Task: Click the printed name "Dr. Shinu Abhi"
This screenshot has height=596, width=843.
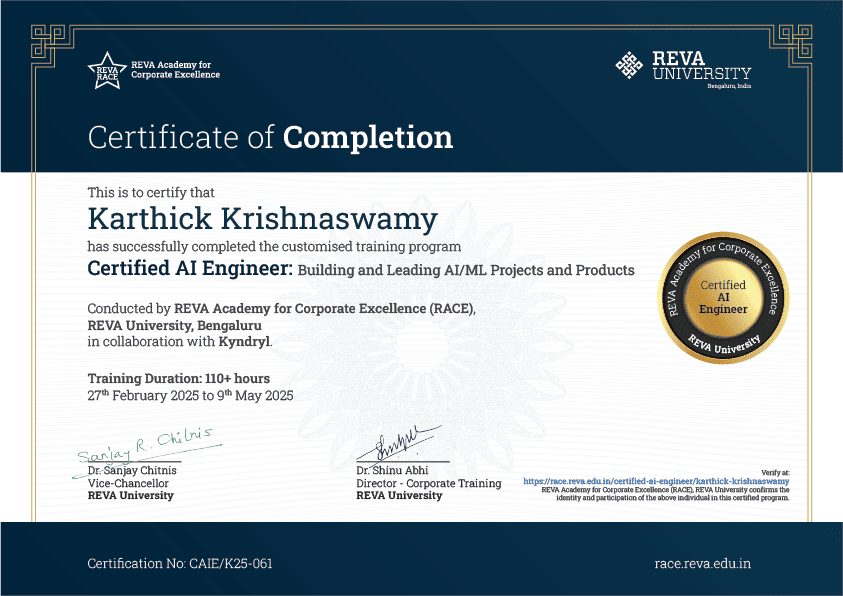Action: click(x=392, y=471)
